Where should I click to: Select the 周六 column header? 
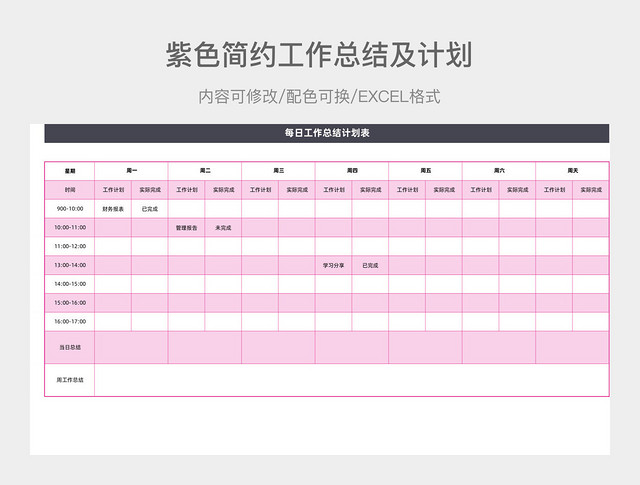coord(499,171)
